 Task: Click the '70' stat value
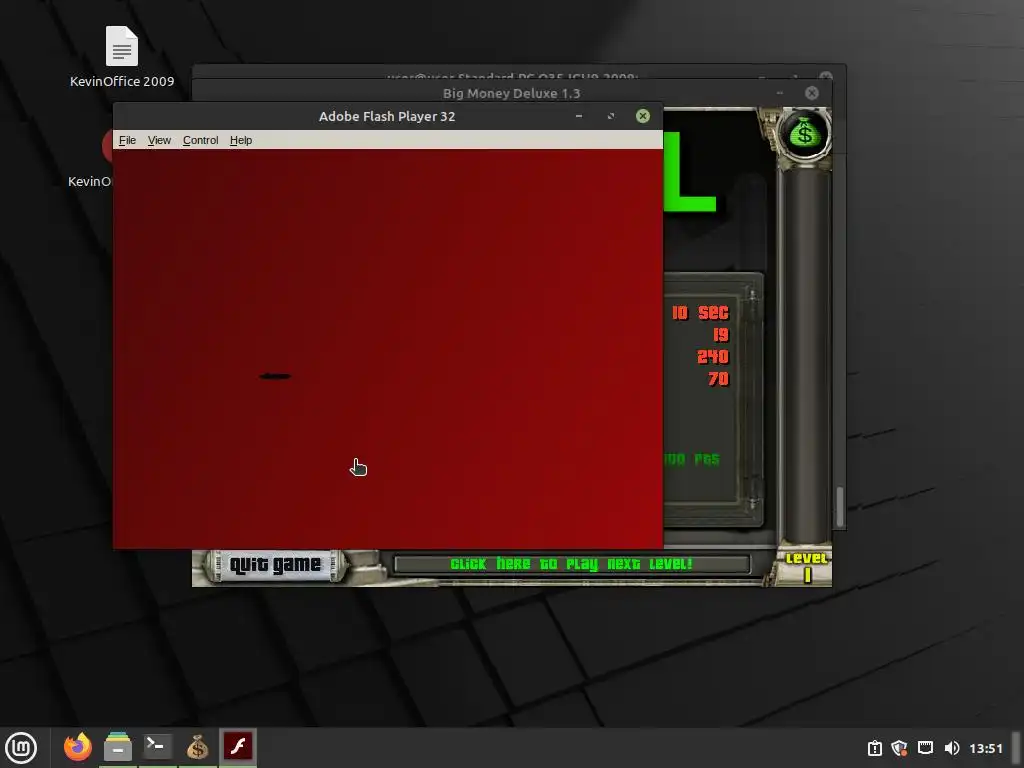tap(718, 379)
